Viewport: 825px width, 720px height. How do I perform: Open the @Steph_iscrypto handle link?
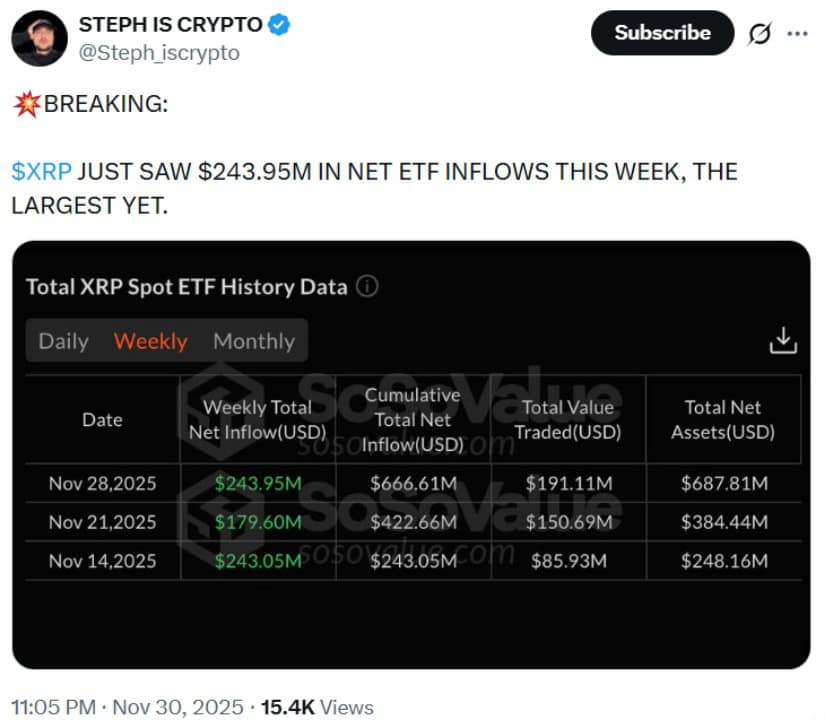click(159, 53)
